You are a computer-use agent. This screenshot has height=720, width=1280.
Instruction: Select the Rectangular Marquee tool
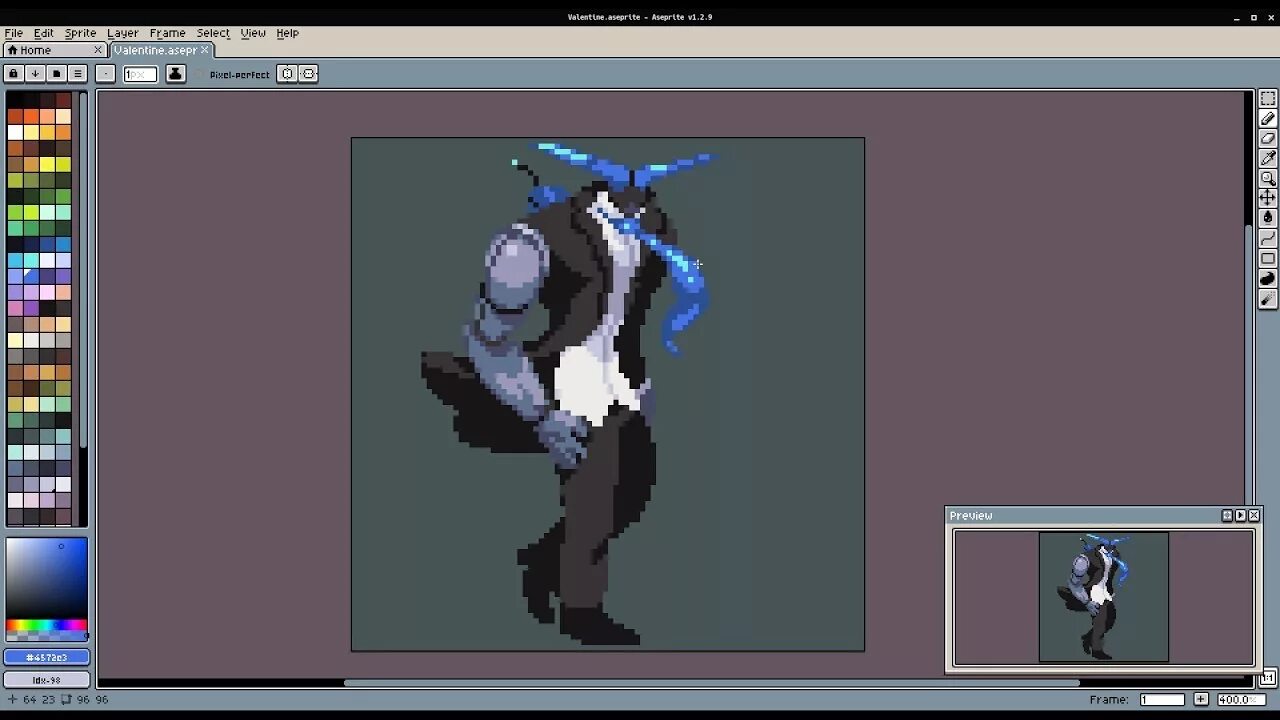[1267, 98]
